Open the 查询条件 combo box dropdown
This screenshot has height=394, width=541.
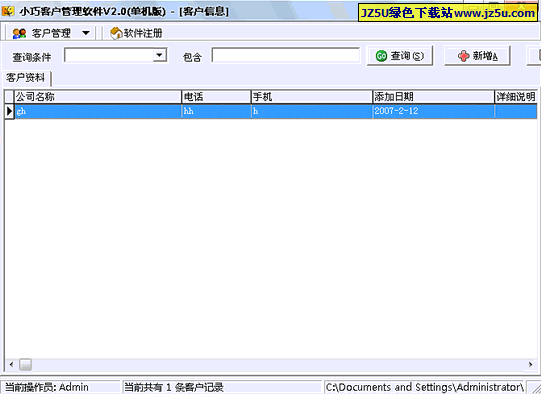click(159, 55)
